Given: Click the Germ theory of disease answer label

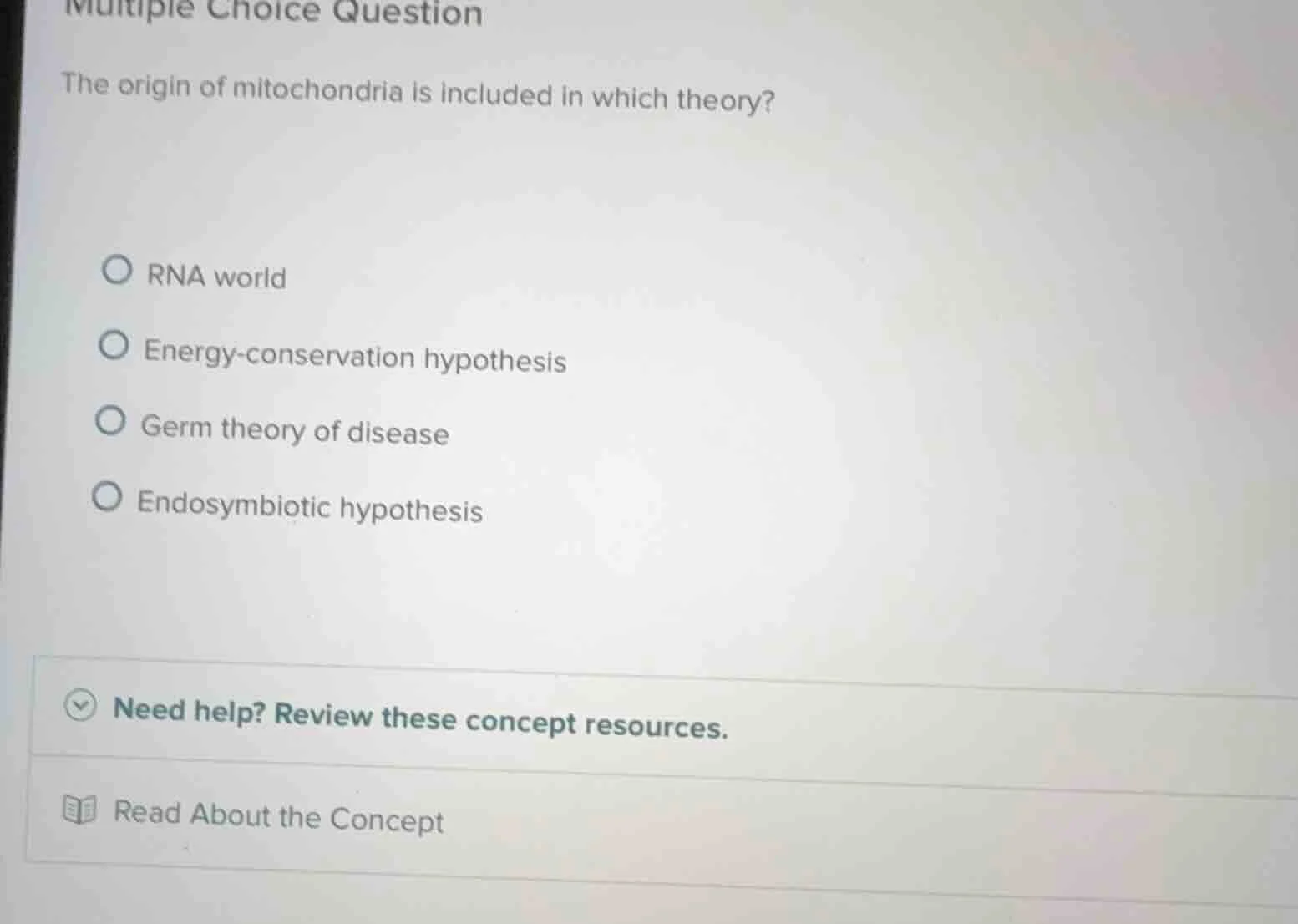Looking at the screenshot, I should (x=294, y=432).
